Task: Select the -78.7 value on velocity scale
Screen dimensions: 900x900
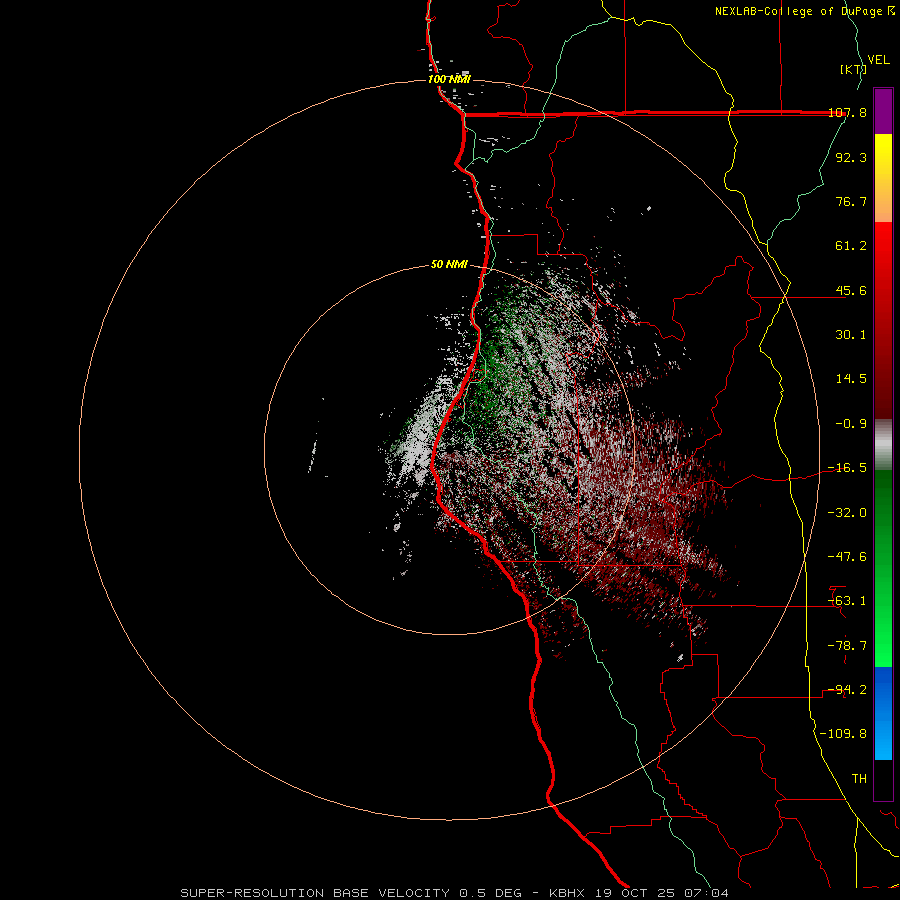Action: tap(848, 646)
